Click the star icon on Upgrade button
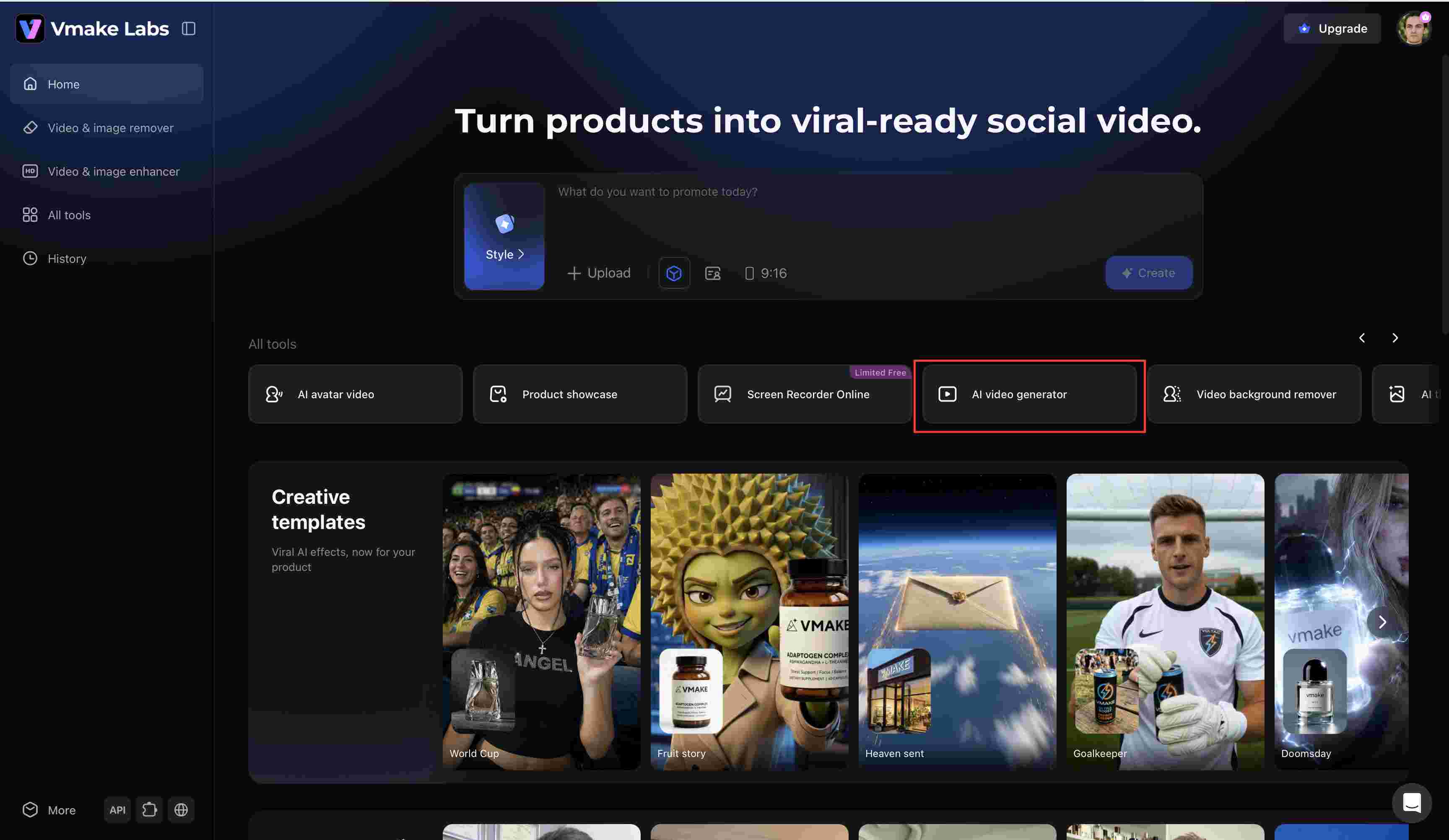 tap(1305, 28)
